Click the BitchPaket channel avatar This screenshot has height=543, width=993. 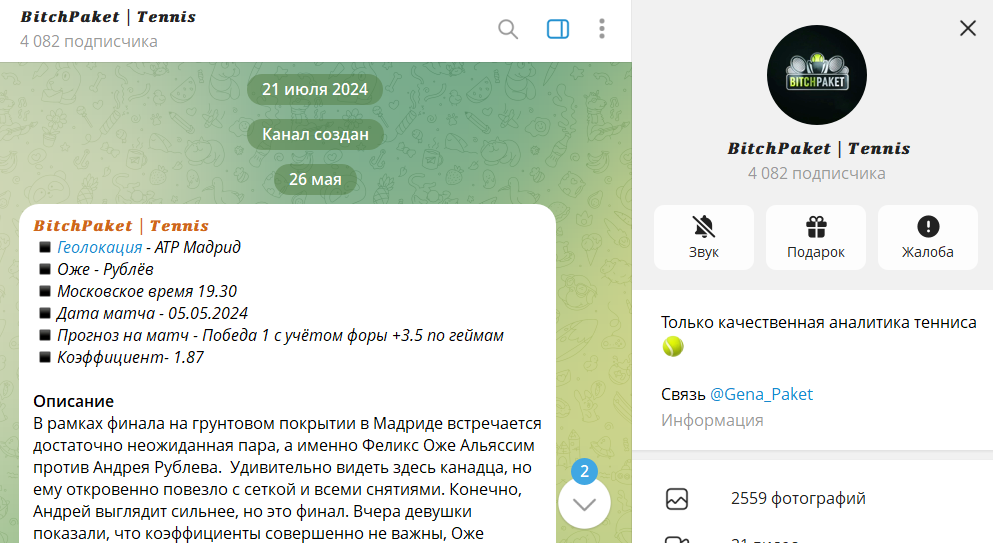click(816, 75)
